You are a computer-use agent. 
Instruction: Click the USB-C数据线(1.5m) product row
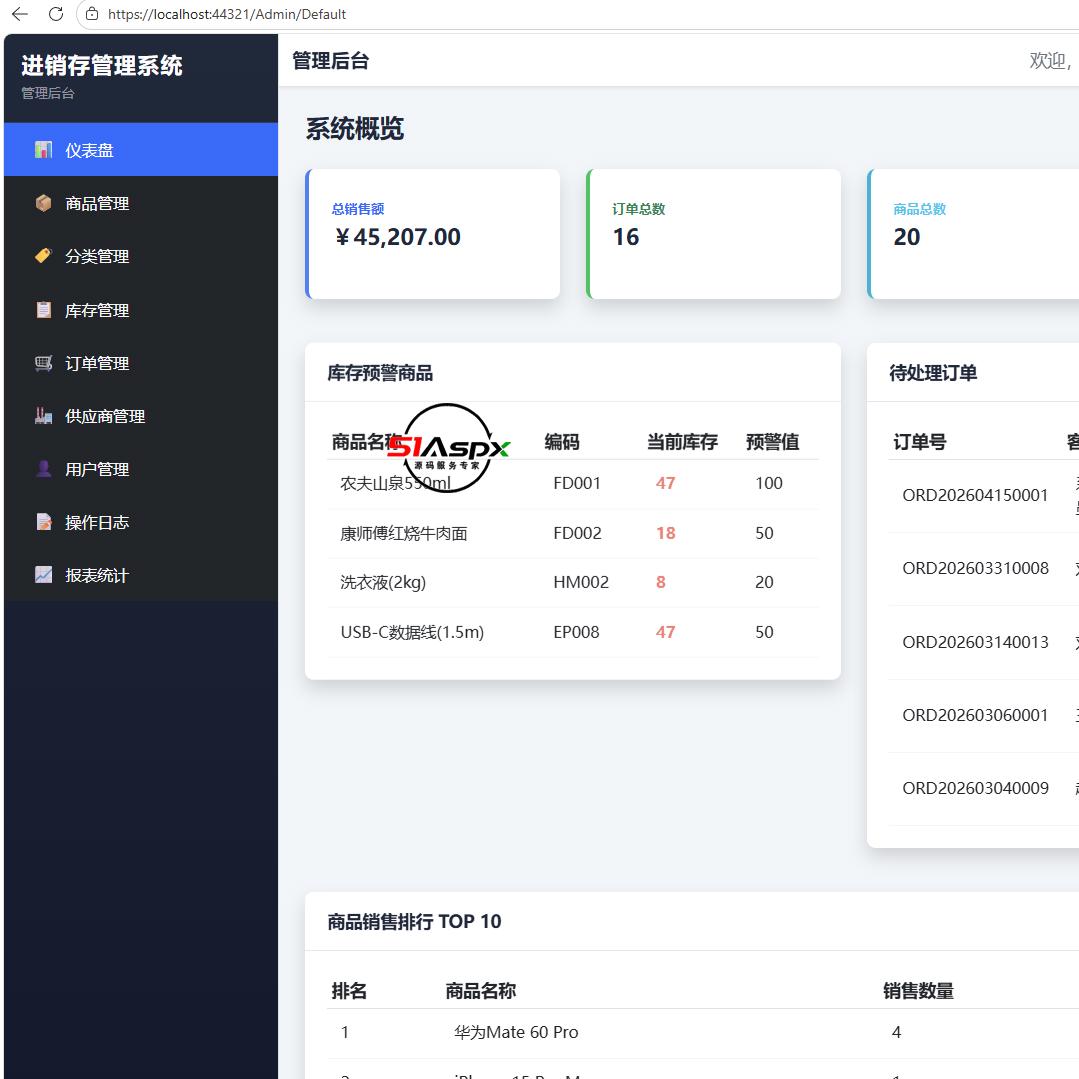point(573,632)
